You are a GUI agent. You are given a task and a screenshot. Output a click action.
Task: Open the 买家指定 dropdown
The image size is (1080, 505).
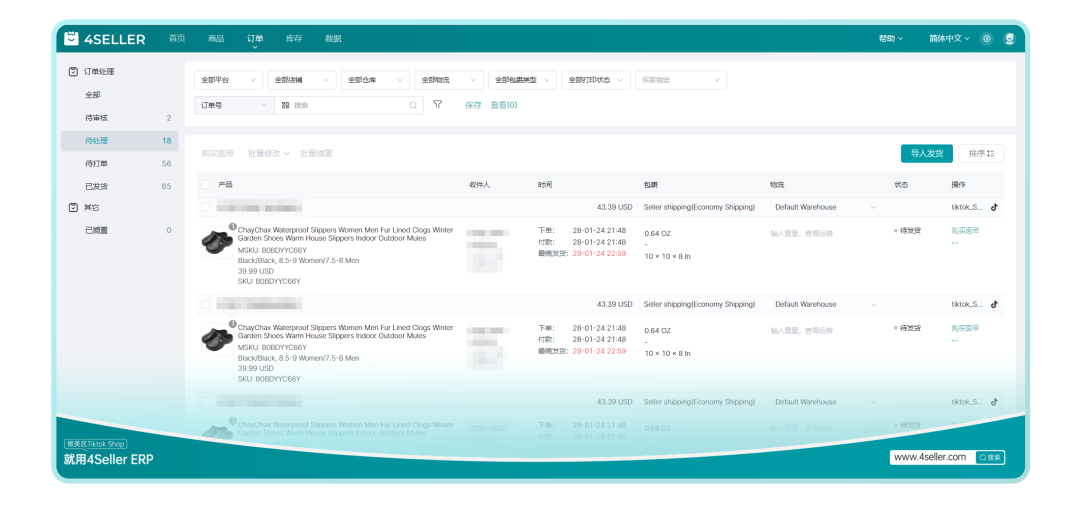pos(681,80)
